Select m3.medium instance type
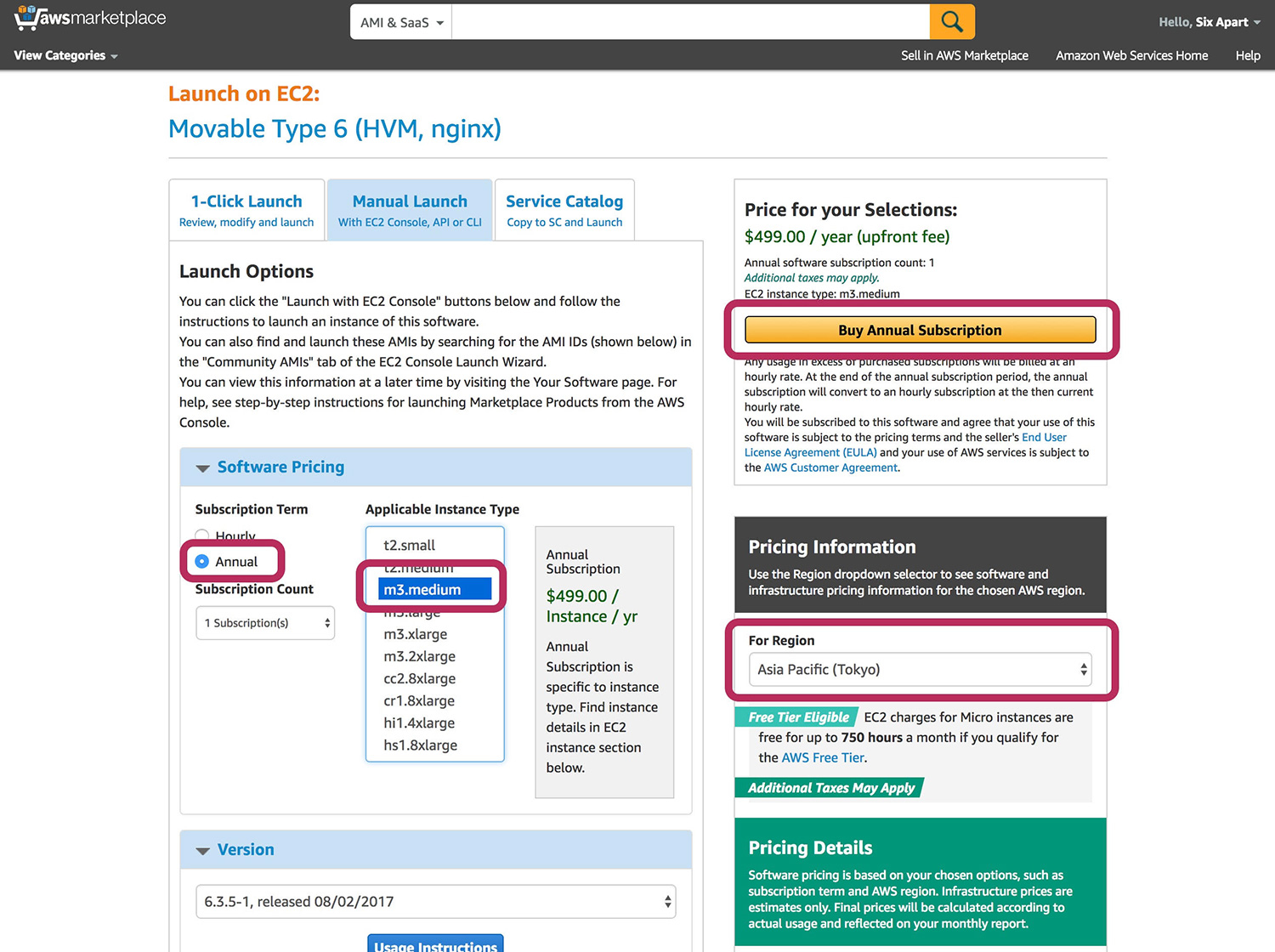 point(434,590)
